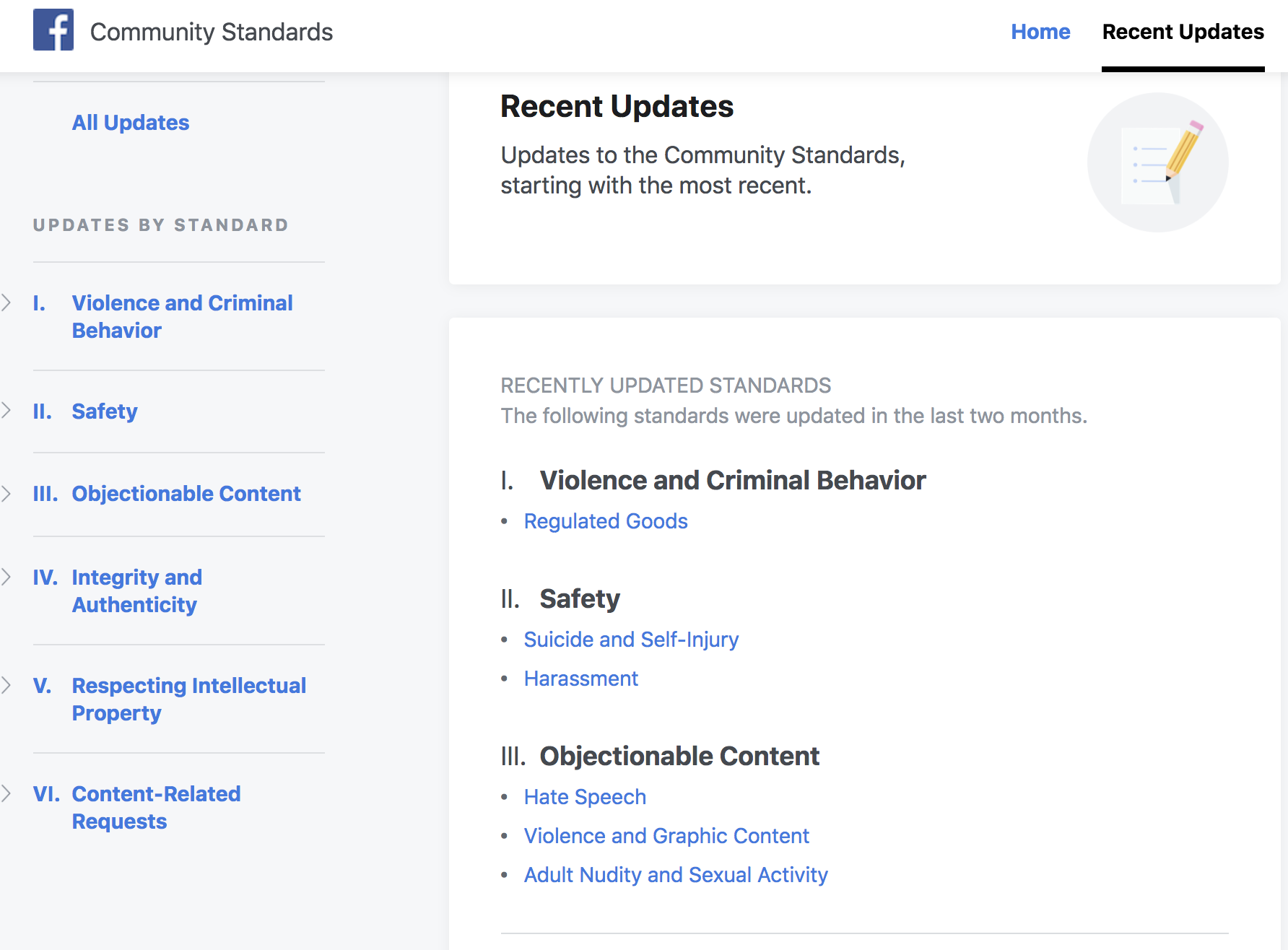The width and height of the screenshot is (1288, 950).
Task: Go to the Harassment standard
Action: (x=581, y=679)
